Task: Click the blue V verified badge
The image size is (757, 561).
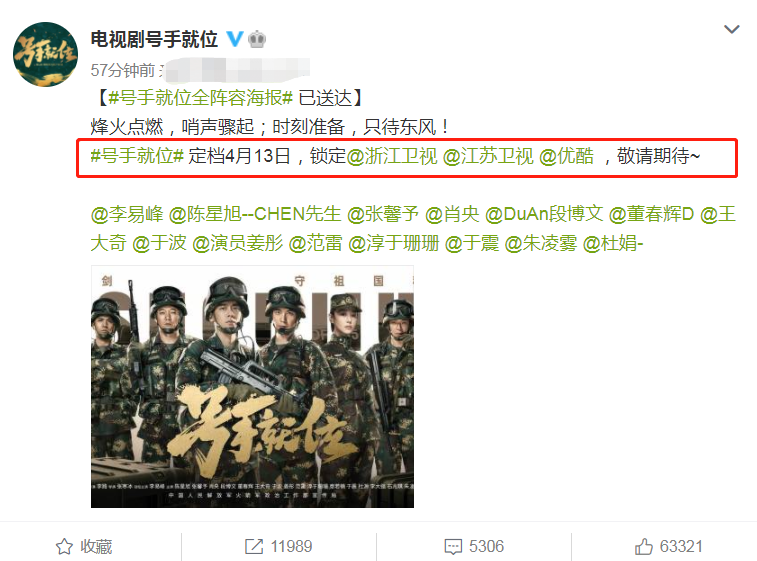Action: point(235,39)
